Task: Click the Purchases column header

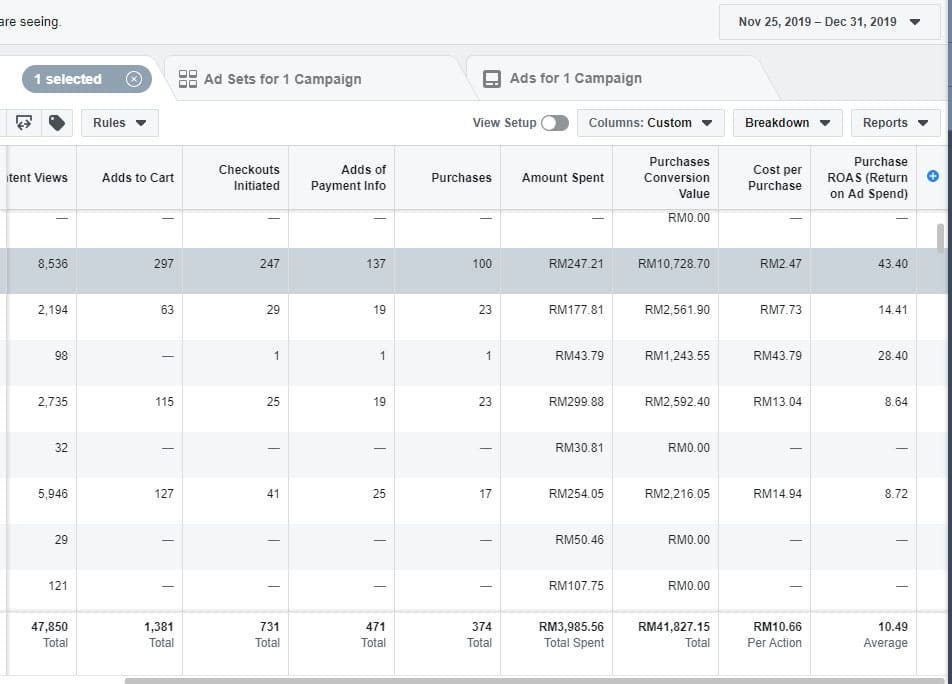Action: [x=461, y=178]
